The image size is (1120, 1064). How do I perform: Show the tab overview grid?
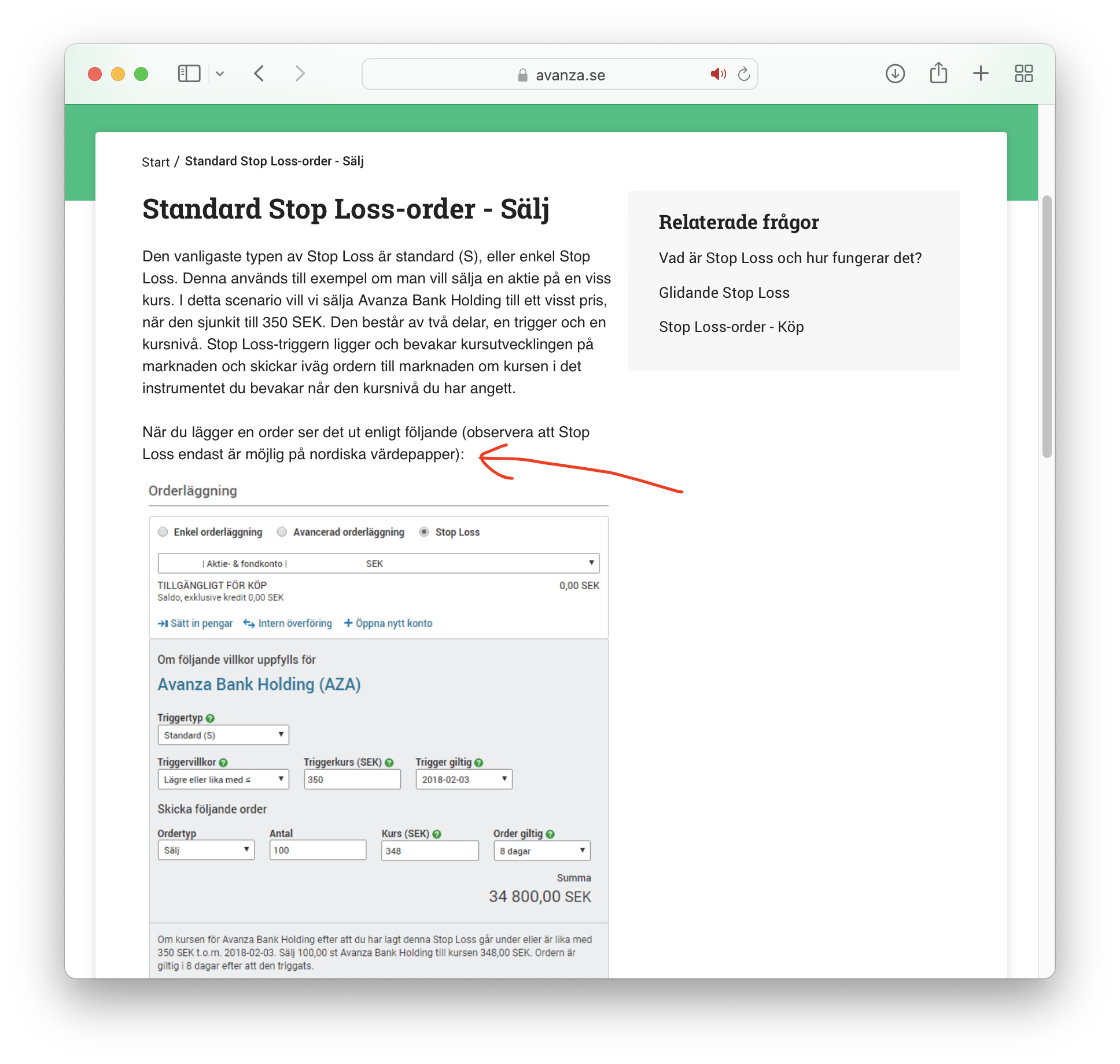click(1023, 73)
